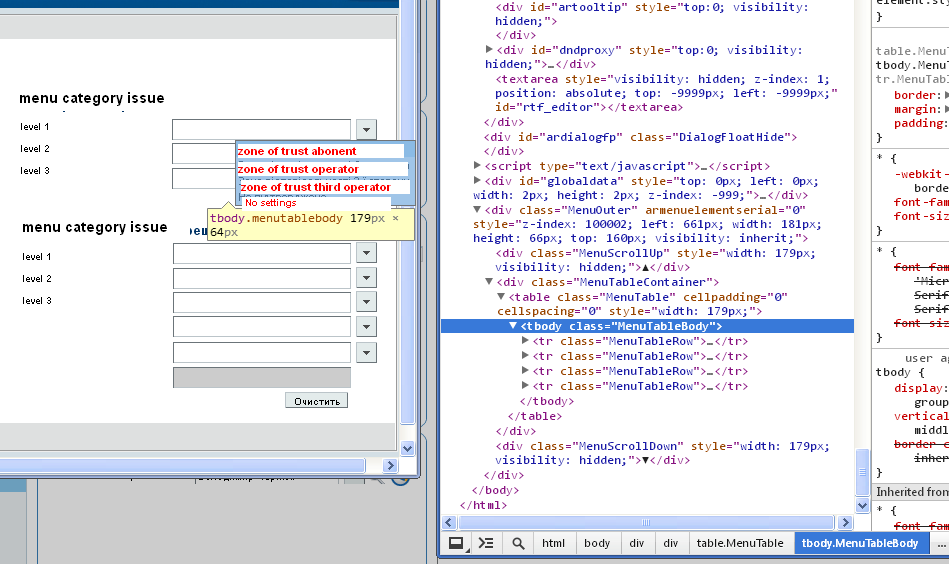The width and height of the screenshot is (949, 564).
Task: Click level 3 input in lower menu category section
Action: [x=261, y=302]
